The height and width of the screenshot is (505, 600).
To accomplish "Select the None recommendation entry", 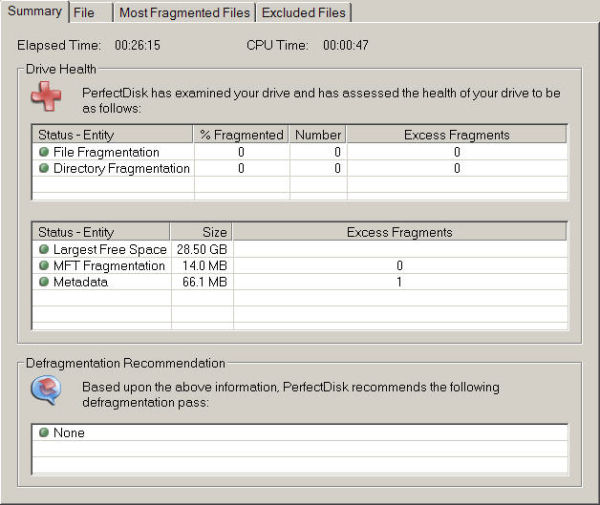I will coord(300,433).
